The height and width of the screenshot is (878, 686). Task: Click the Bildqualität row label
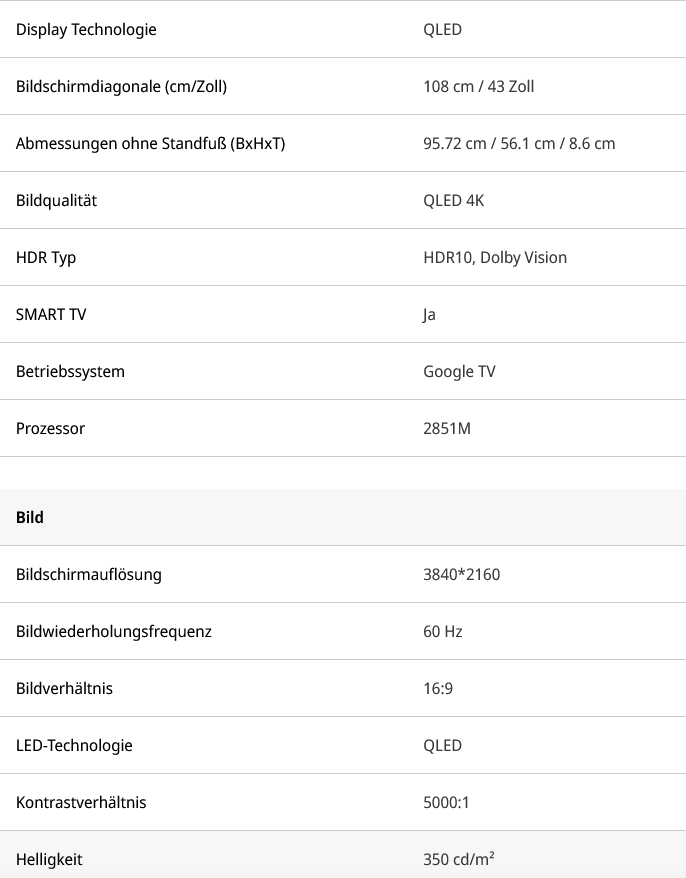56,200
